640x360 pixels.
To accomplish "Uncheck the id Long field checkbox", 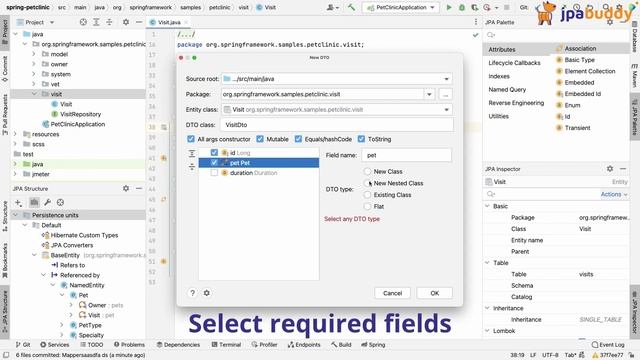I will 214,153.
